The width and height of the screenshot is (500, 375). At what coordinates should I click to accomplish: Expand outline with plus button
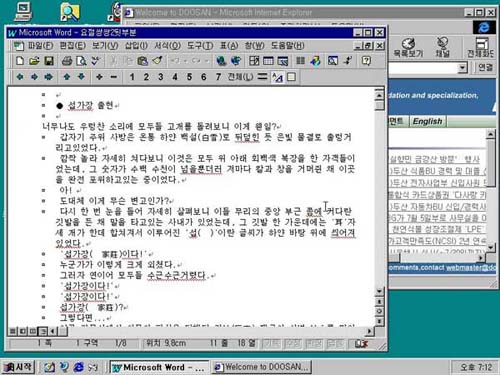click(x=99, y=77)
